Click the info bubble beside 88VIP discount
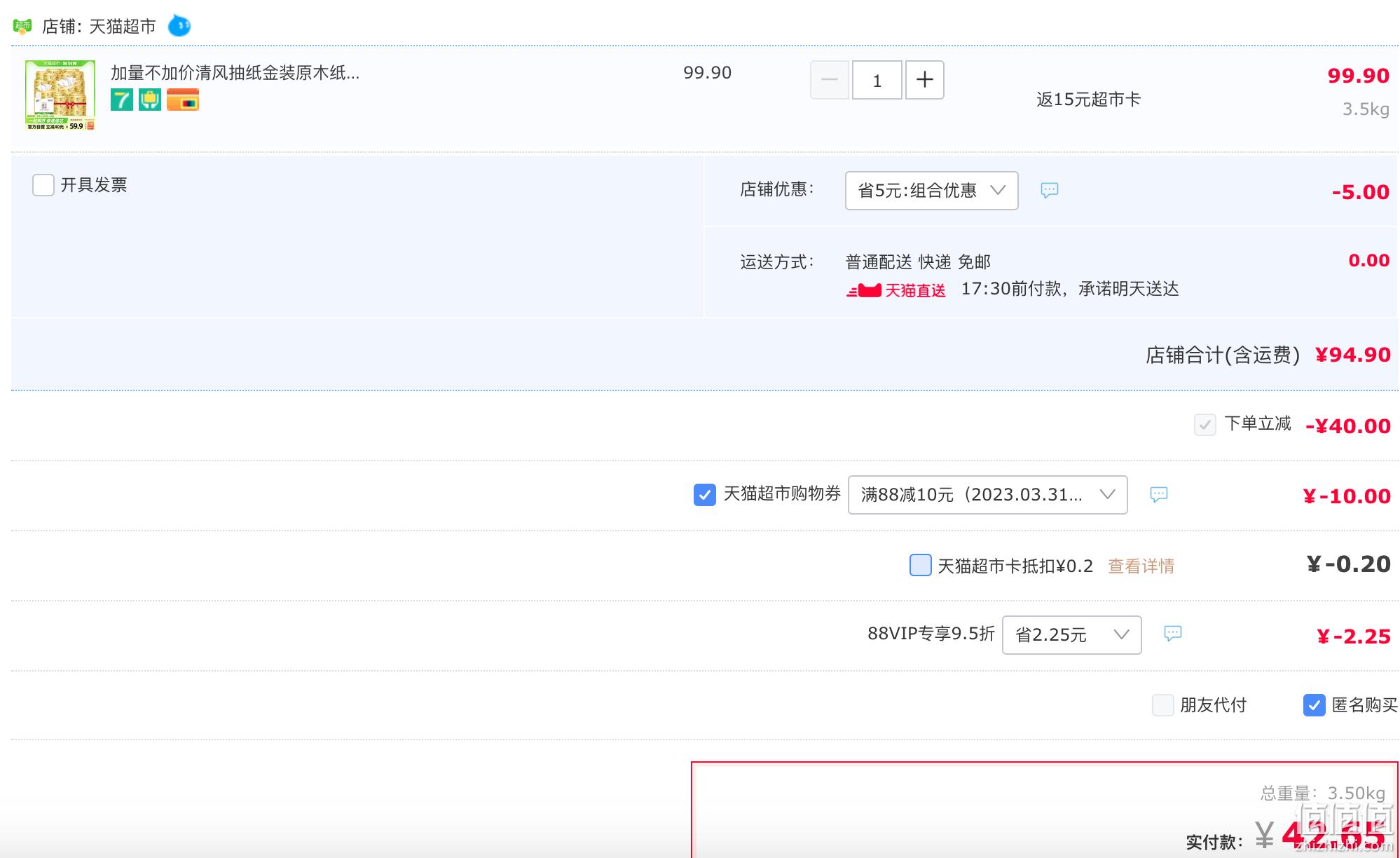The image size is (1400, 858). [1172, 634]
